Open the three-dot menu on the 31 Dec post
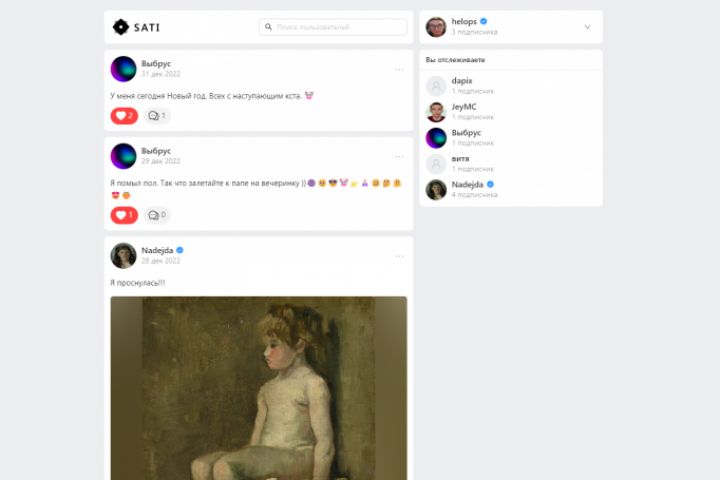Image resolution: width=720 pixels, height=480 pixels. [399, 69]
